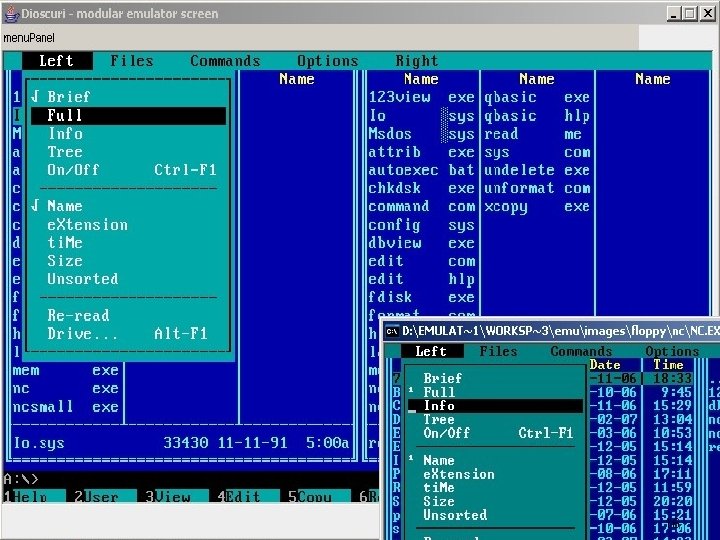Select Brief view in Dioscuri Left menu

pyautogui.click(x=129, y=96)
